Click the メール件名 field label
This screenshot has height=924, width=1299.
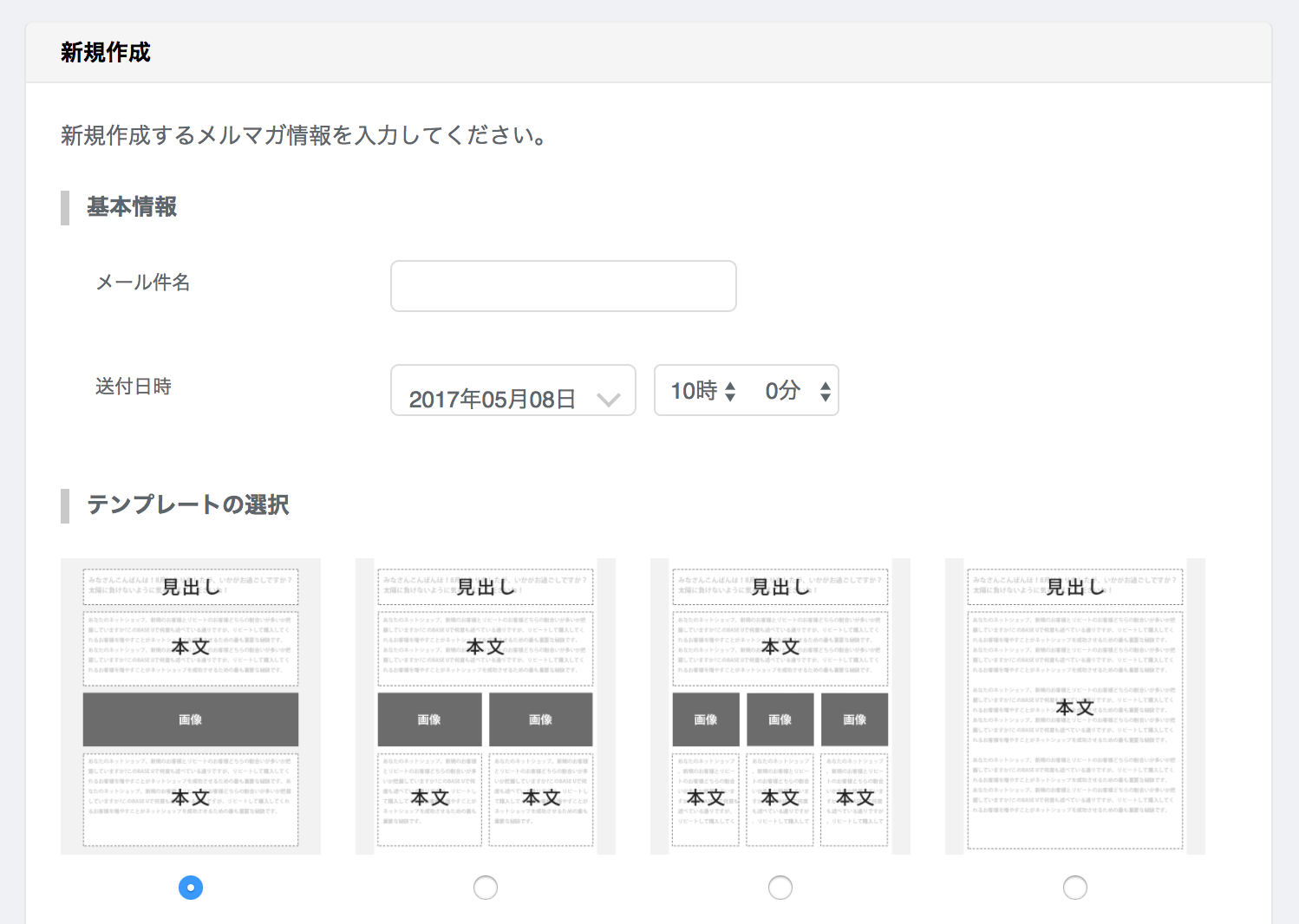(143, 283)
